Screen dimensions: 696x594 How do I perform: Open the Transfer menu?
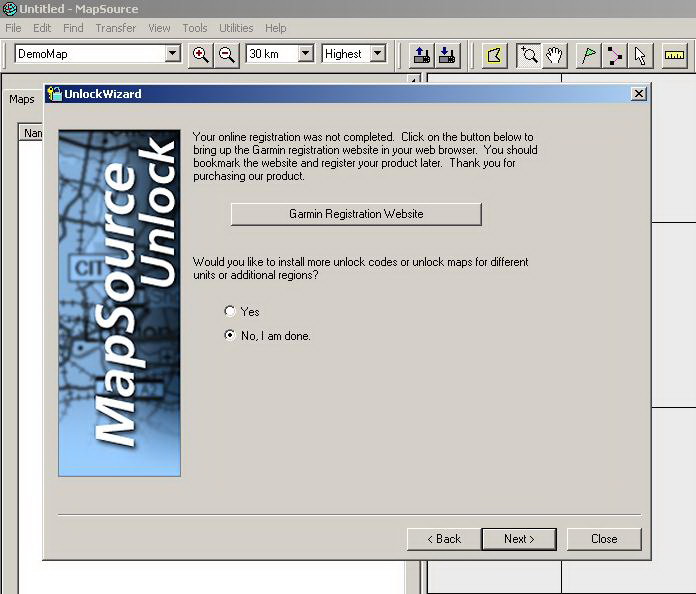(x=115, y=28)
